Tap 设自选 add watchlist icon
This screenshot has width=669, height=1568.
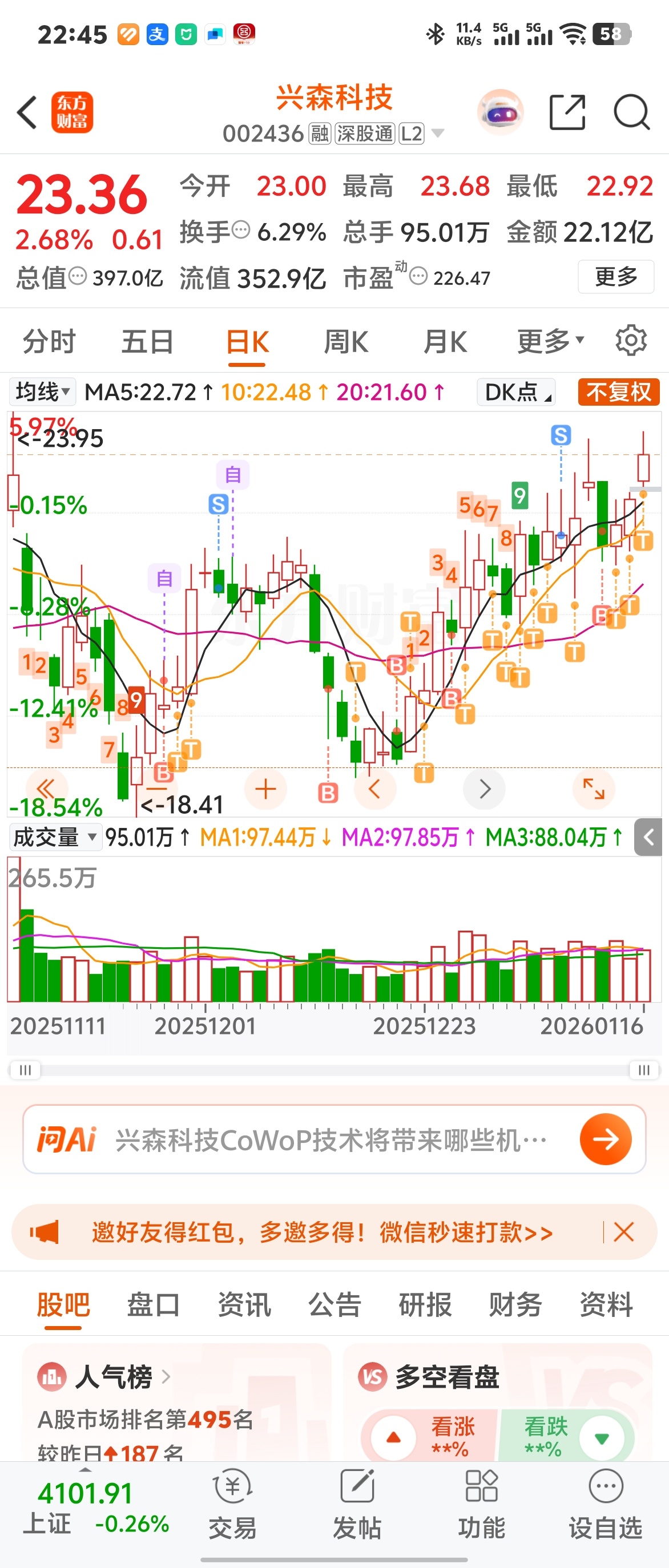click(x=606, y=1504)
